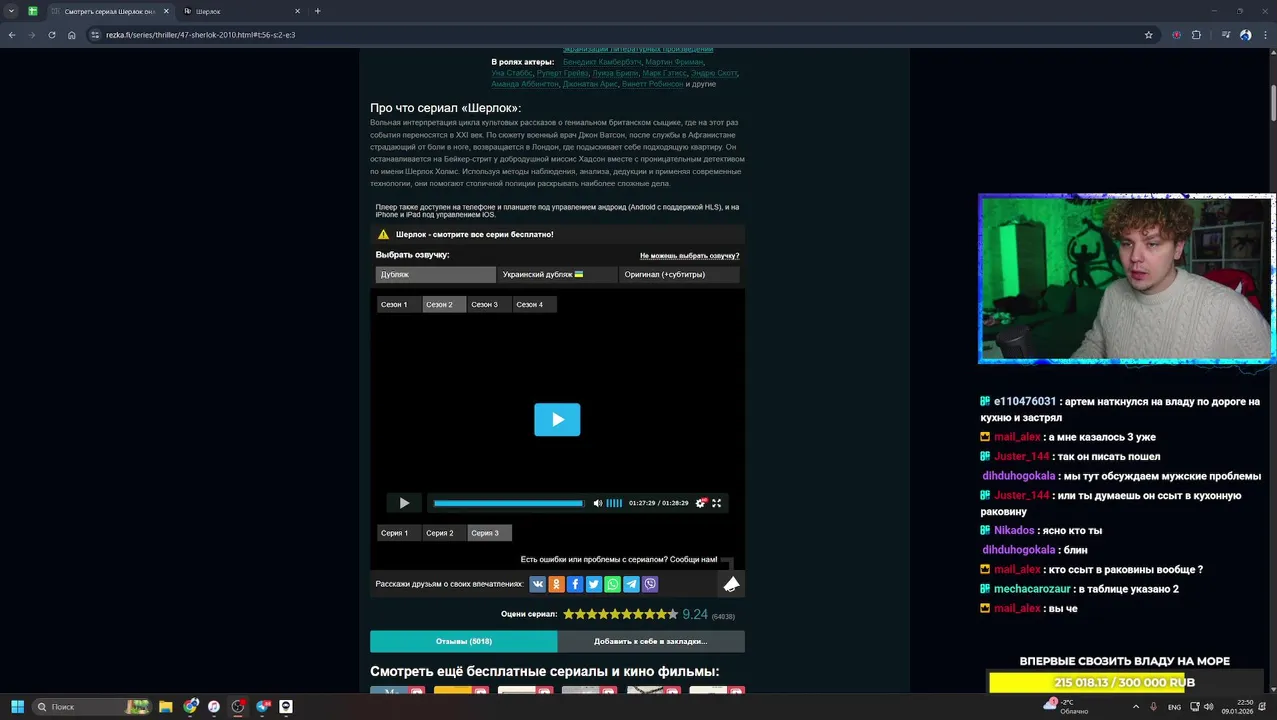The width and height of the screenshot is (1277, 720).
Task: Play the video with the large center button
Action: click(557, 420)
